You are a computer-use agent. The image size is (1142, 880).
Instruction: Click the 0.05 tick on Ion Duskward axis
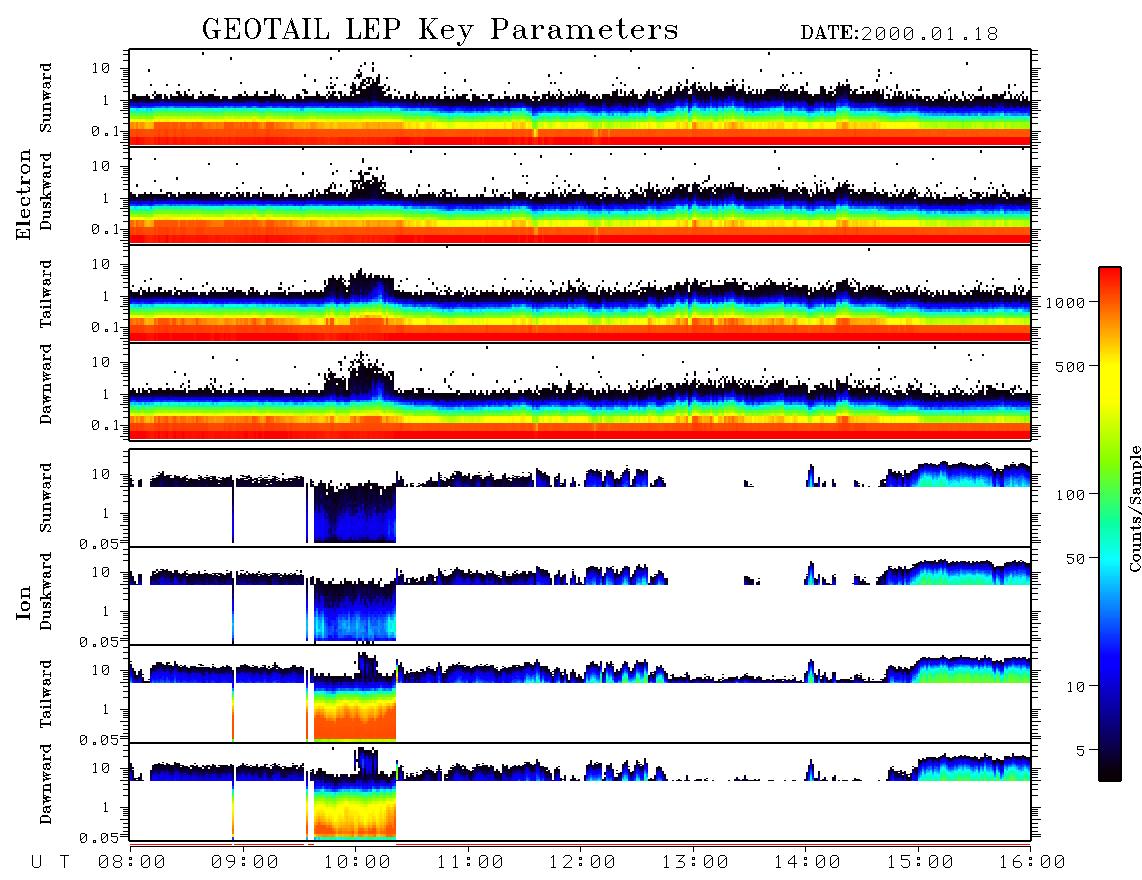[98, 642]
